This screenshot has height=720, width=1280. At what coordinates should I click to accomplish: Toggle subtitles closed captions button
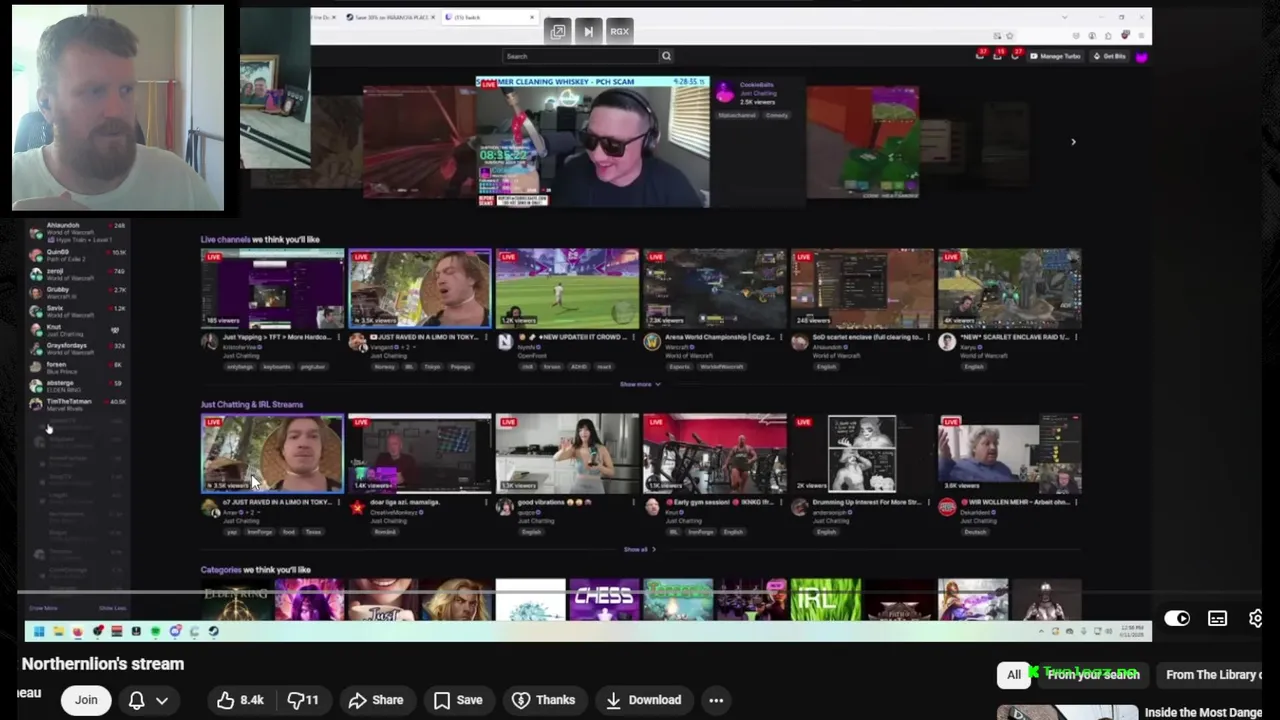(1217, 619)
